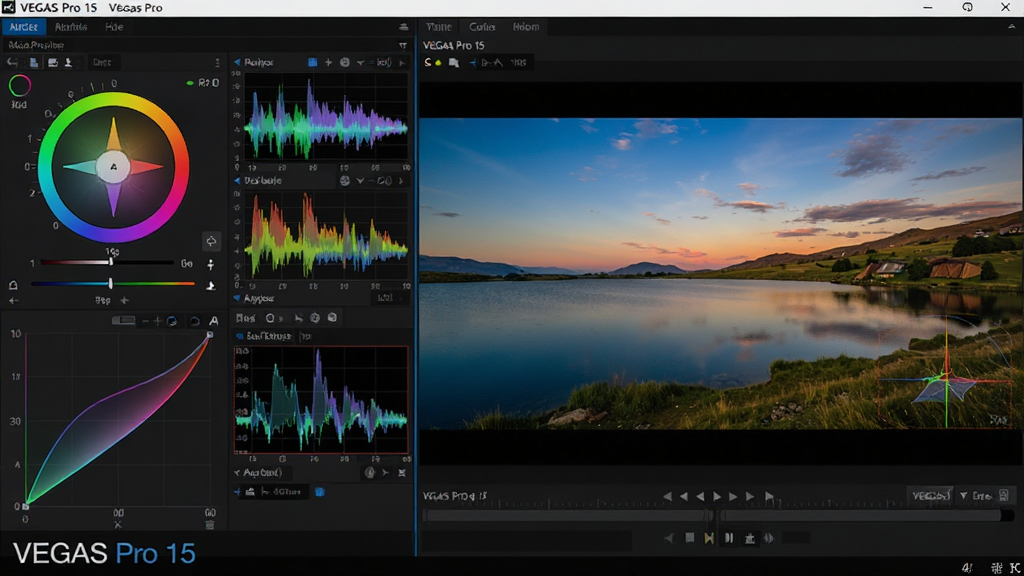Click the X box icon below the red-bordered scope
The height and width of the screenshot is (576, 1024).
point(402,472)
